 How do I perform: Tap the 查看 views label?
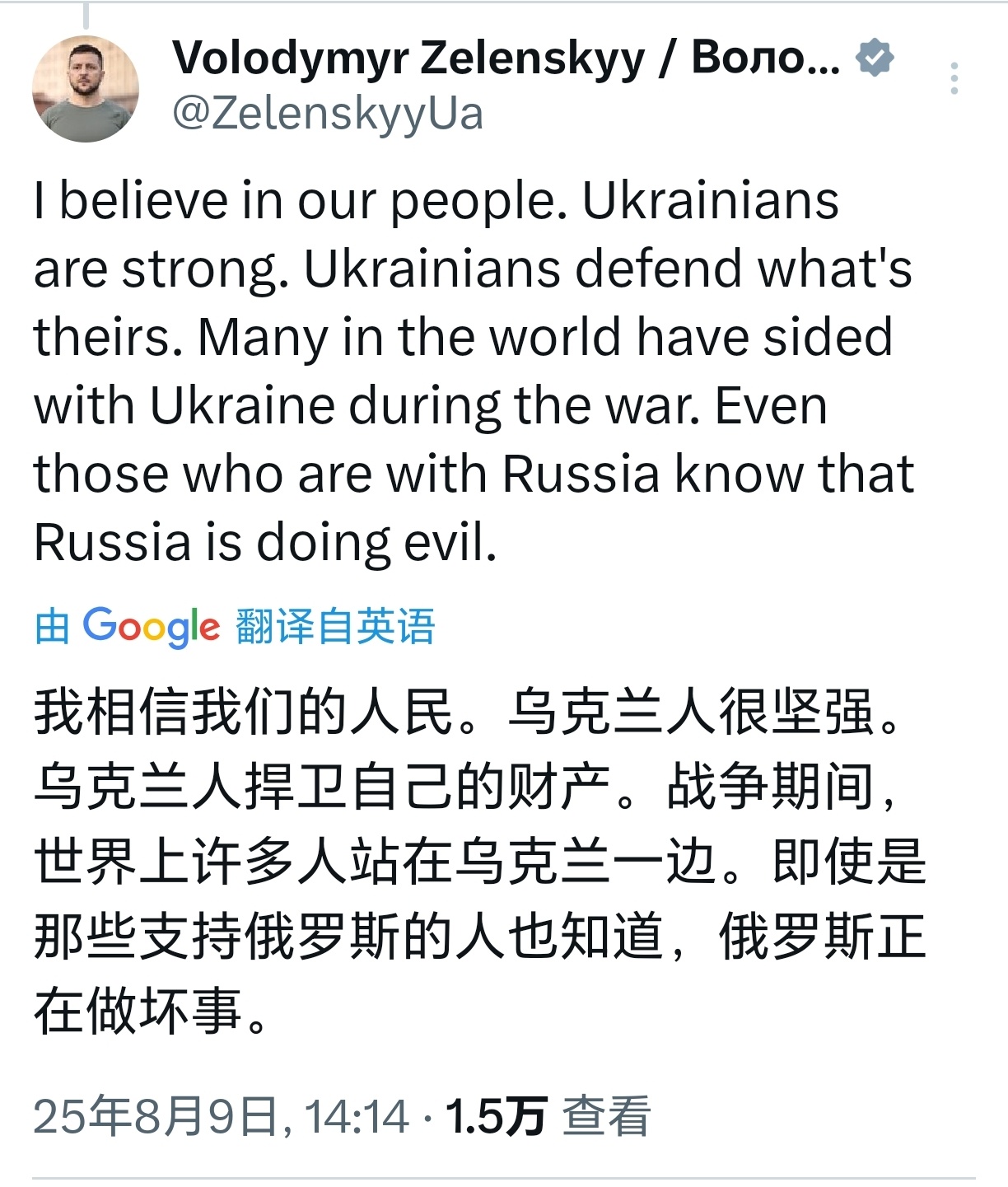pyautogui.click(x=606, y=1118)
